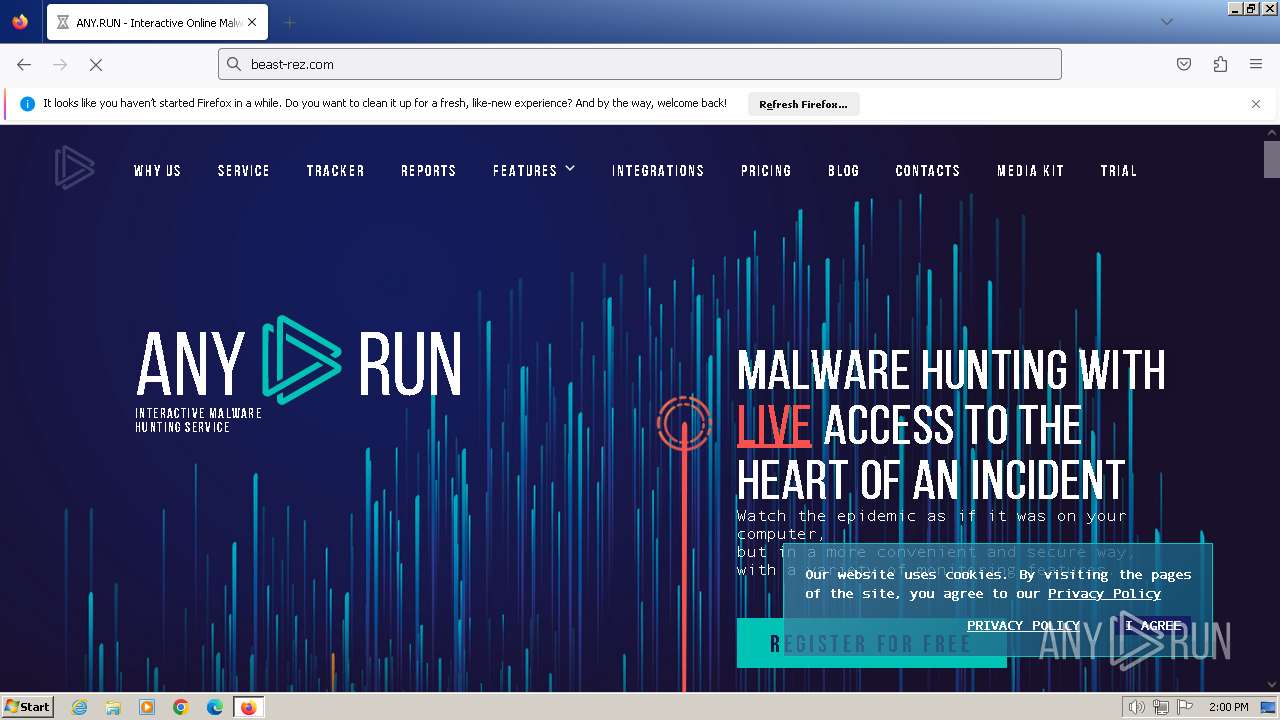1280x720 pixels.
Task: Click the page vertical scrollbar thumb
Action: (x=1271, y=159)
